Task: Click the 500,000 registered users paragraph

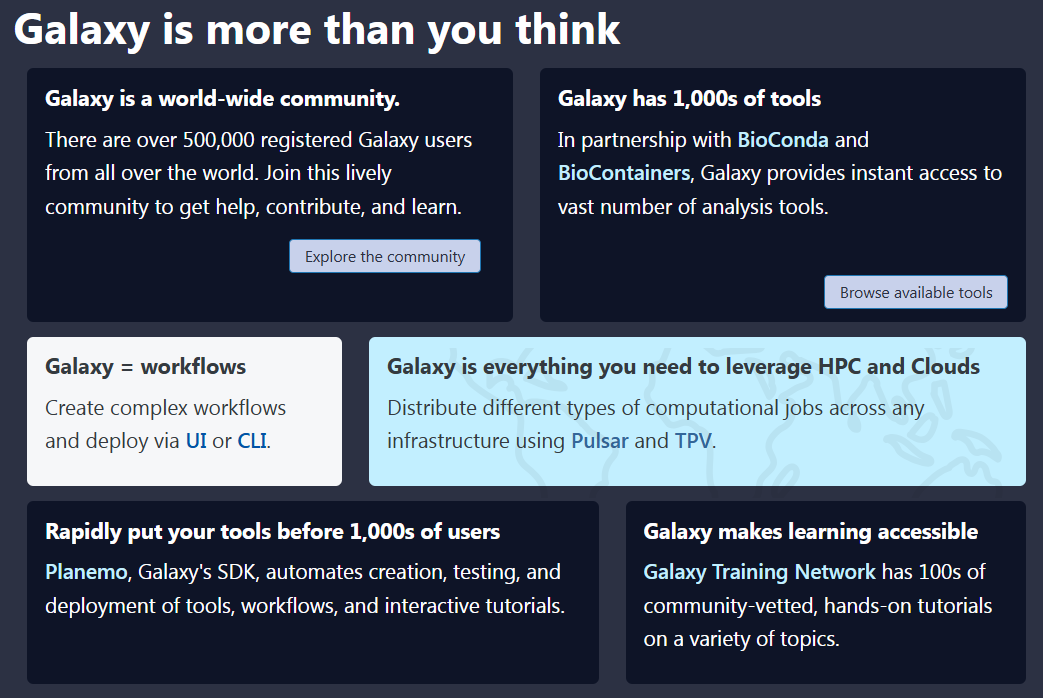Action: 258,173
